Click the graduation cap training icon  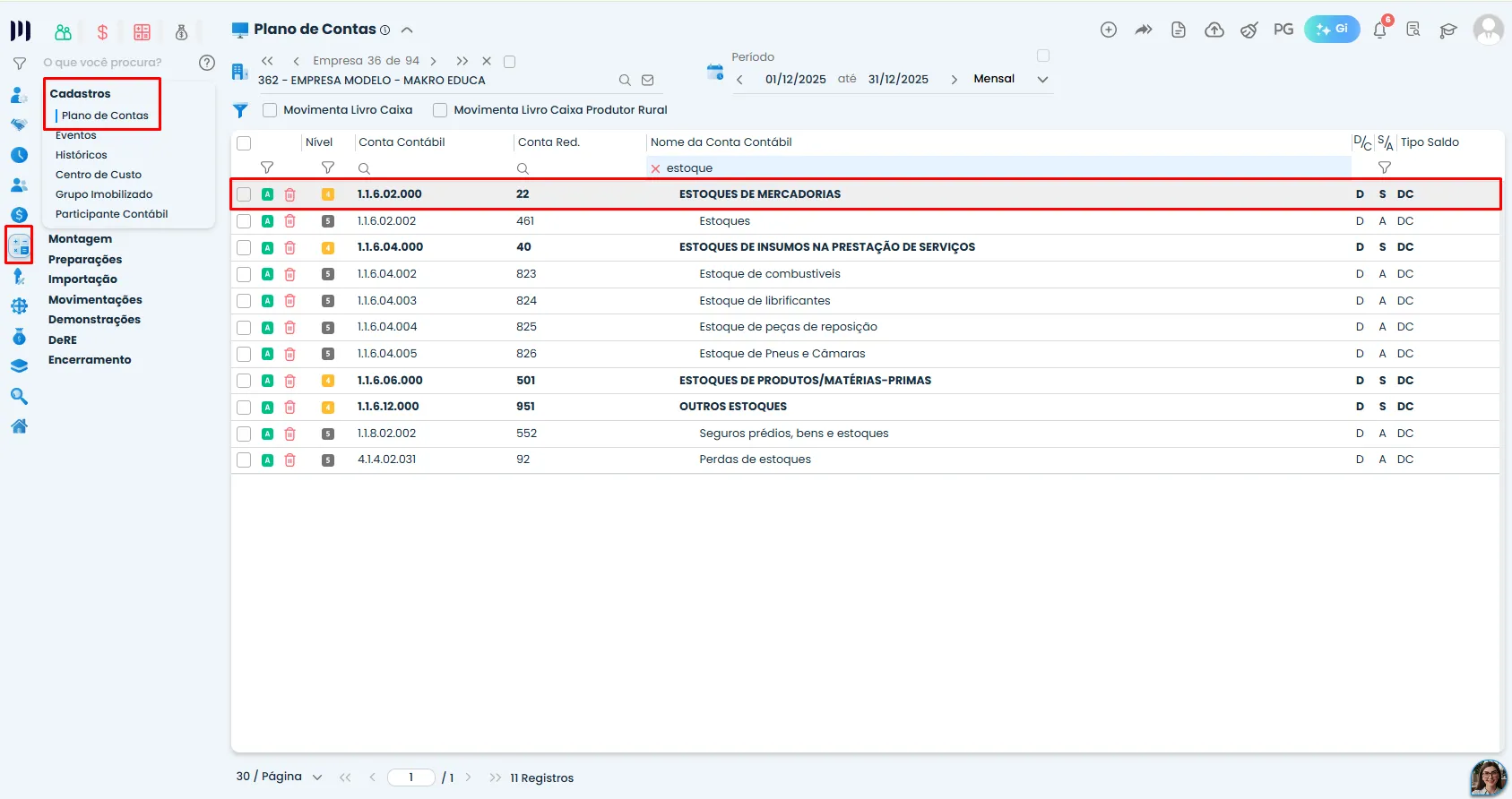[x=1447, y=30]
